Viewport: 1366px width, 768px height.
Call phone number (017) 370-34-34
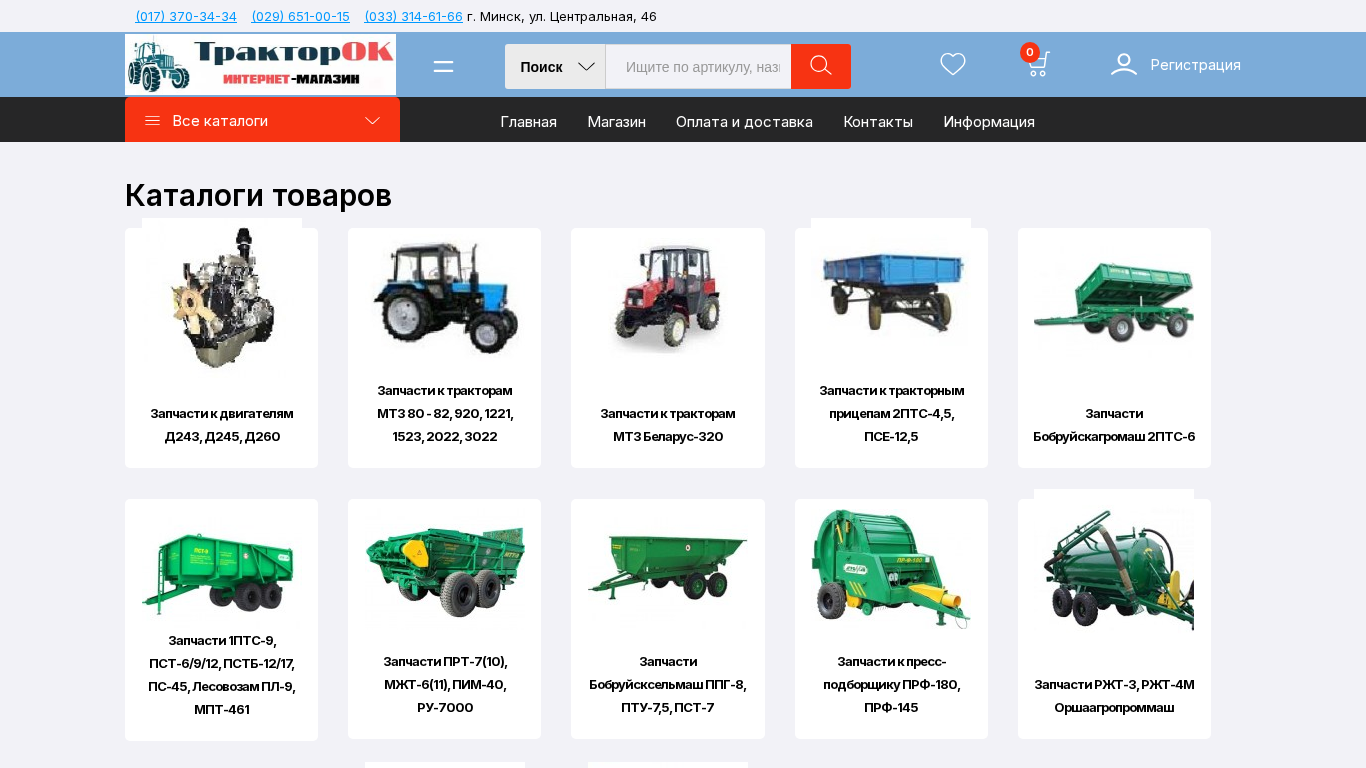click(x=186, y=16)
